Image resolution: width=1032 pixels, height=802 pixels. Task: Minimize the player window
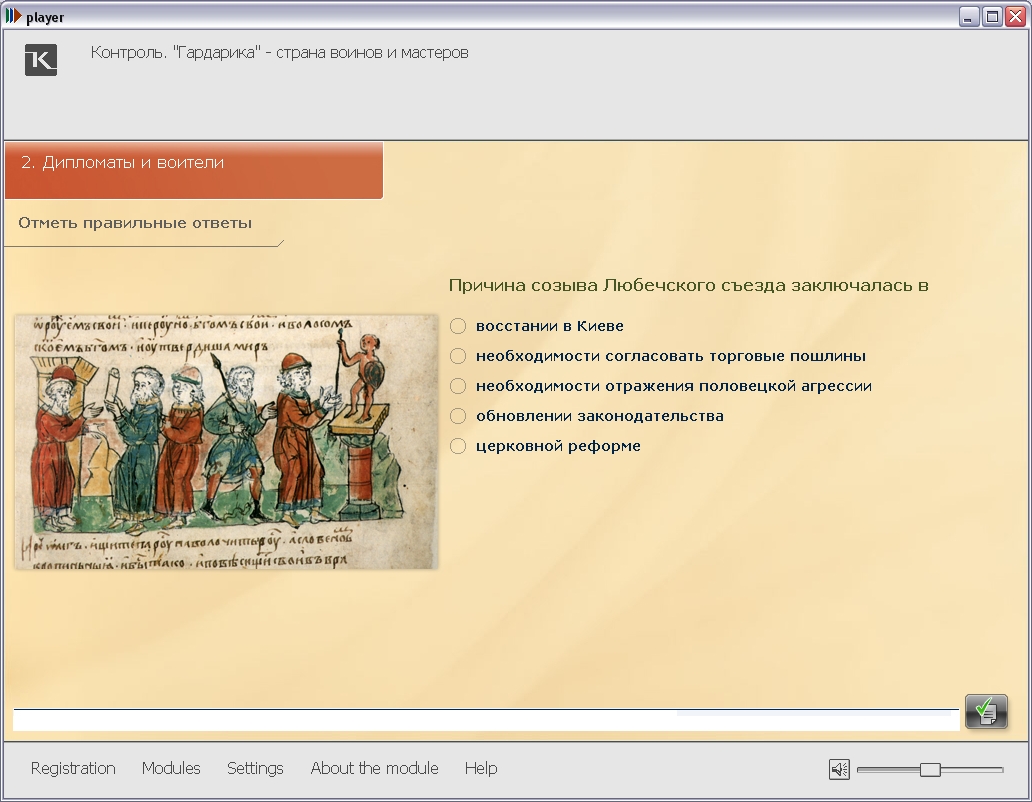pyautogui.click(x=968, y=16)
